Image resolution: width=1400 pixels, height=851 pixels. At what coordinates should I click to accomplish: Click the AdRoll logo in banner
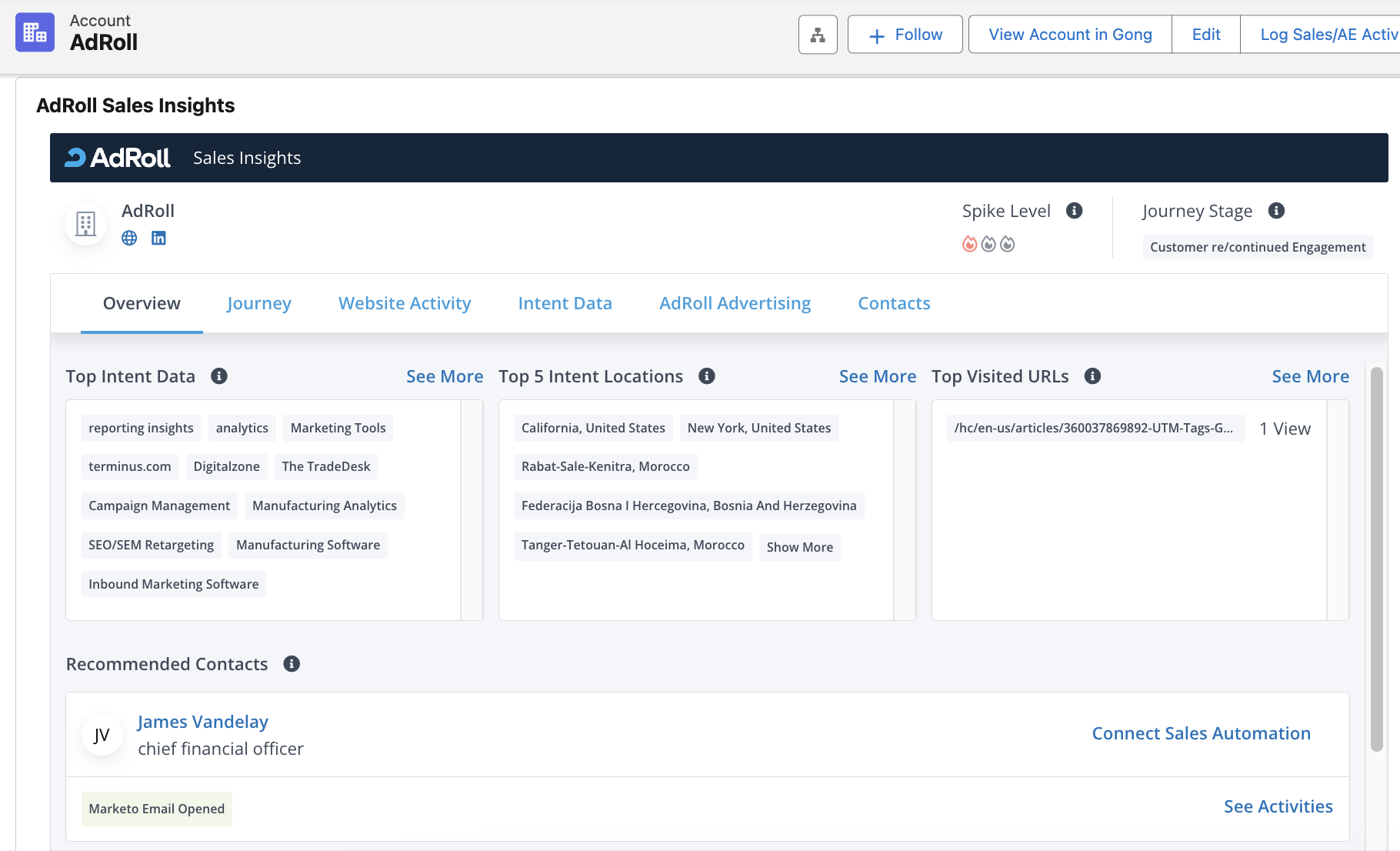pos(118,158)
